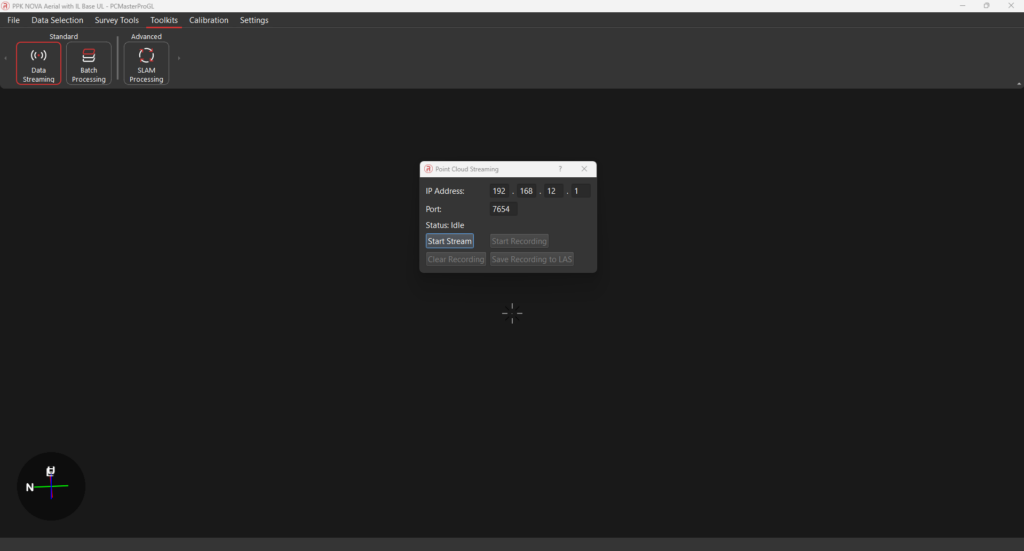Screen dimensions: 1024x551
Task: Switch to the Calibration tab
Action: (x=209, y=20)
